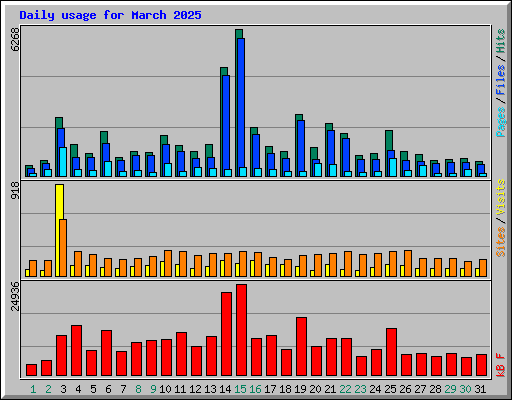
Task: Click day 5 on the x-axis
Action: [93, 389]
